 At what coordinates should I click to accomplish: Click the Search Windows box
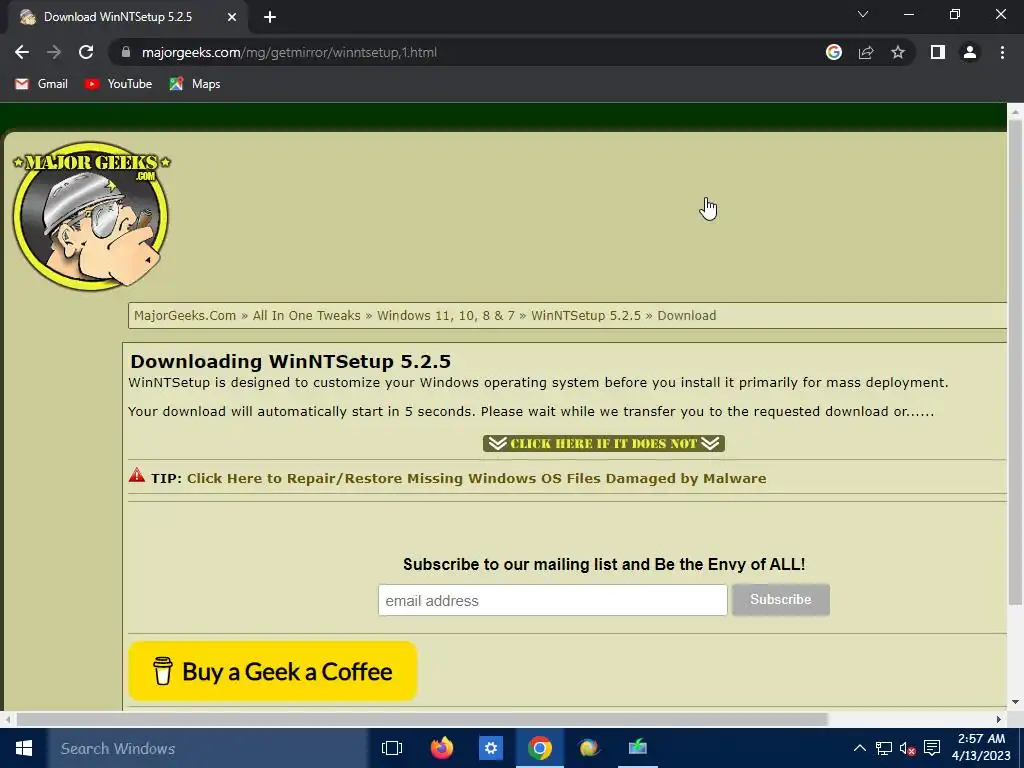click(208, 748)
